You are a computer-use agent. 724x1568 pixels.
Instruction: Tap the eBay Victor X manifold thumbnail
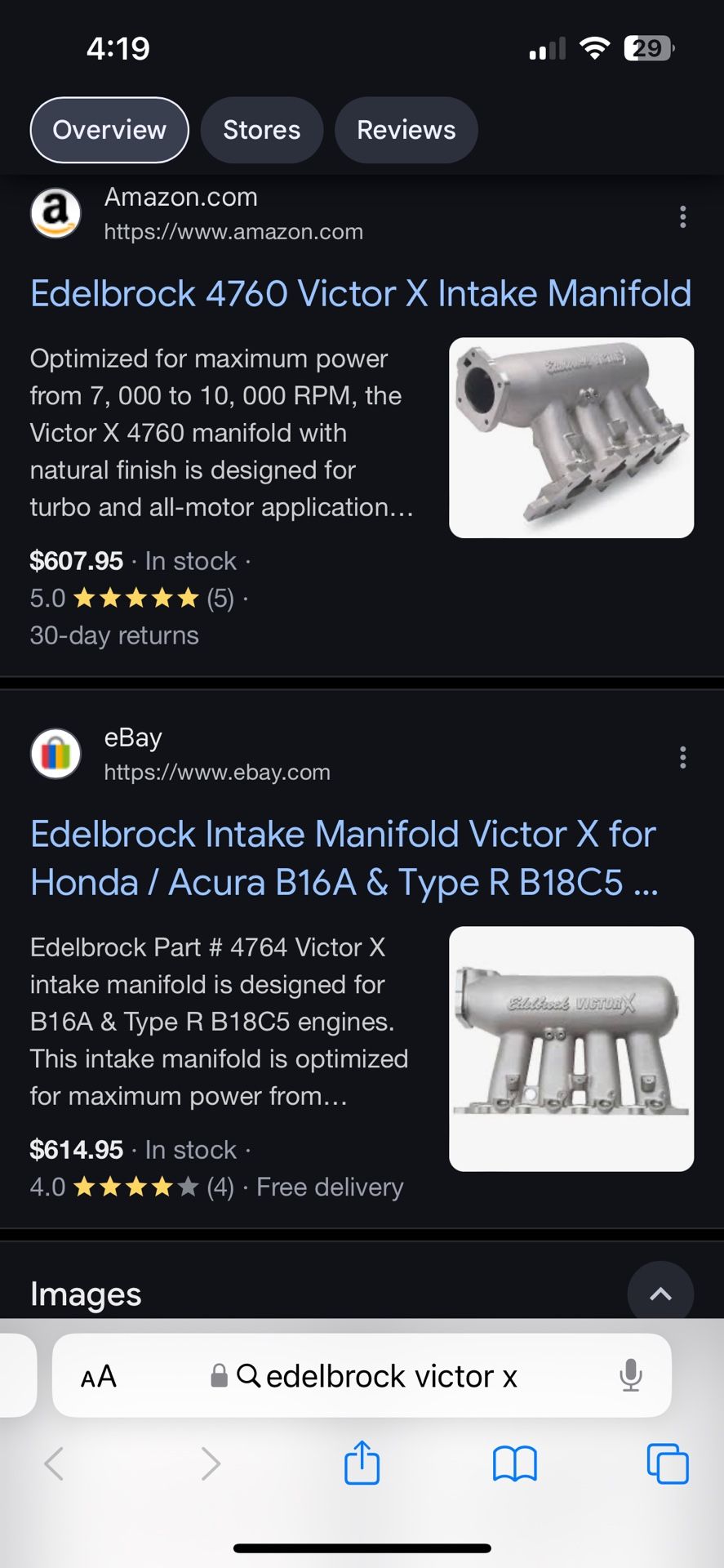[571, 1049]
